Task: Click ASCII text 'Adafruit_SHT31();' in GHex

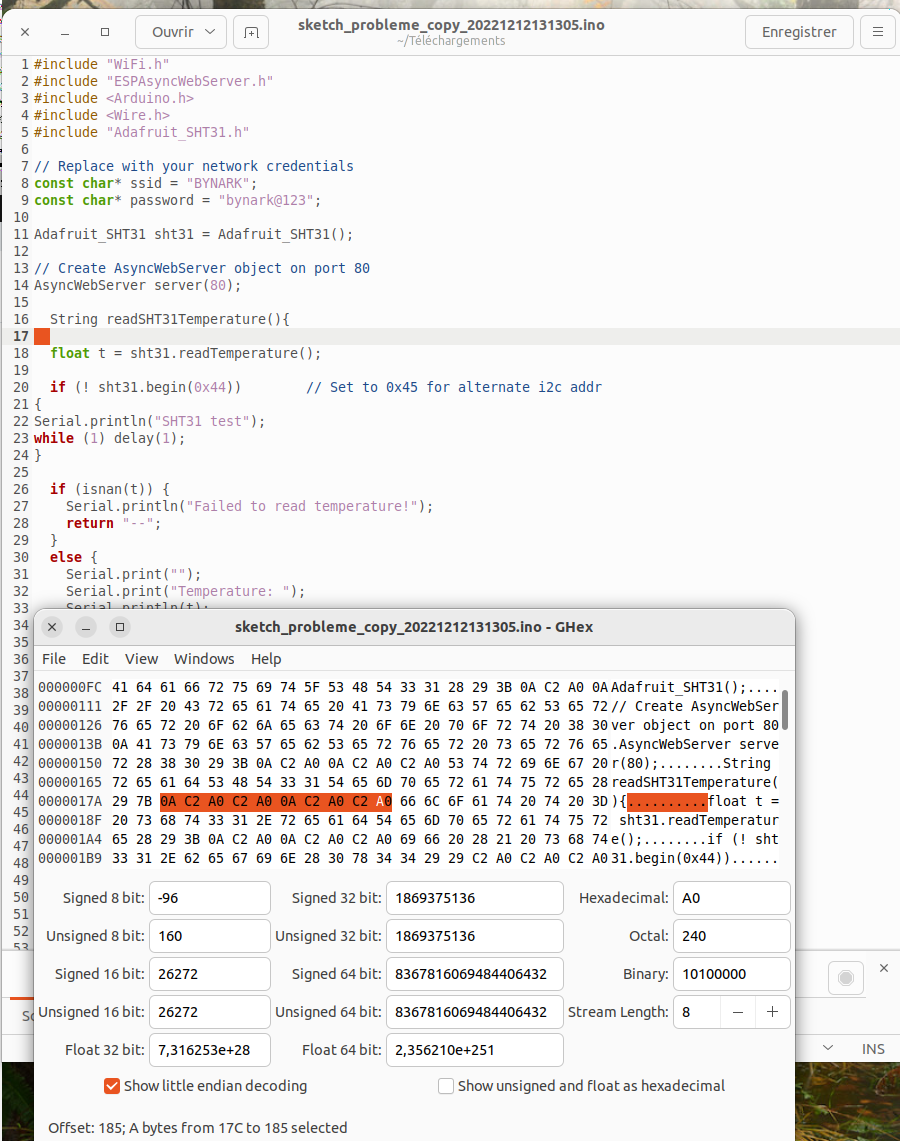Action: 678,687
